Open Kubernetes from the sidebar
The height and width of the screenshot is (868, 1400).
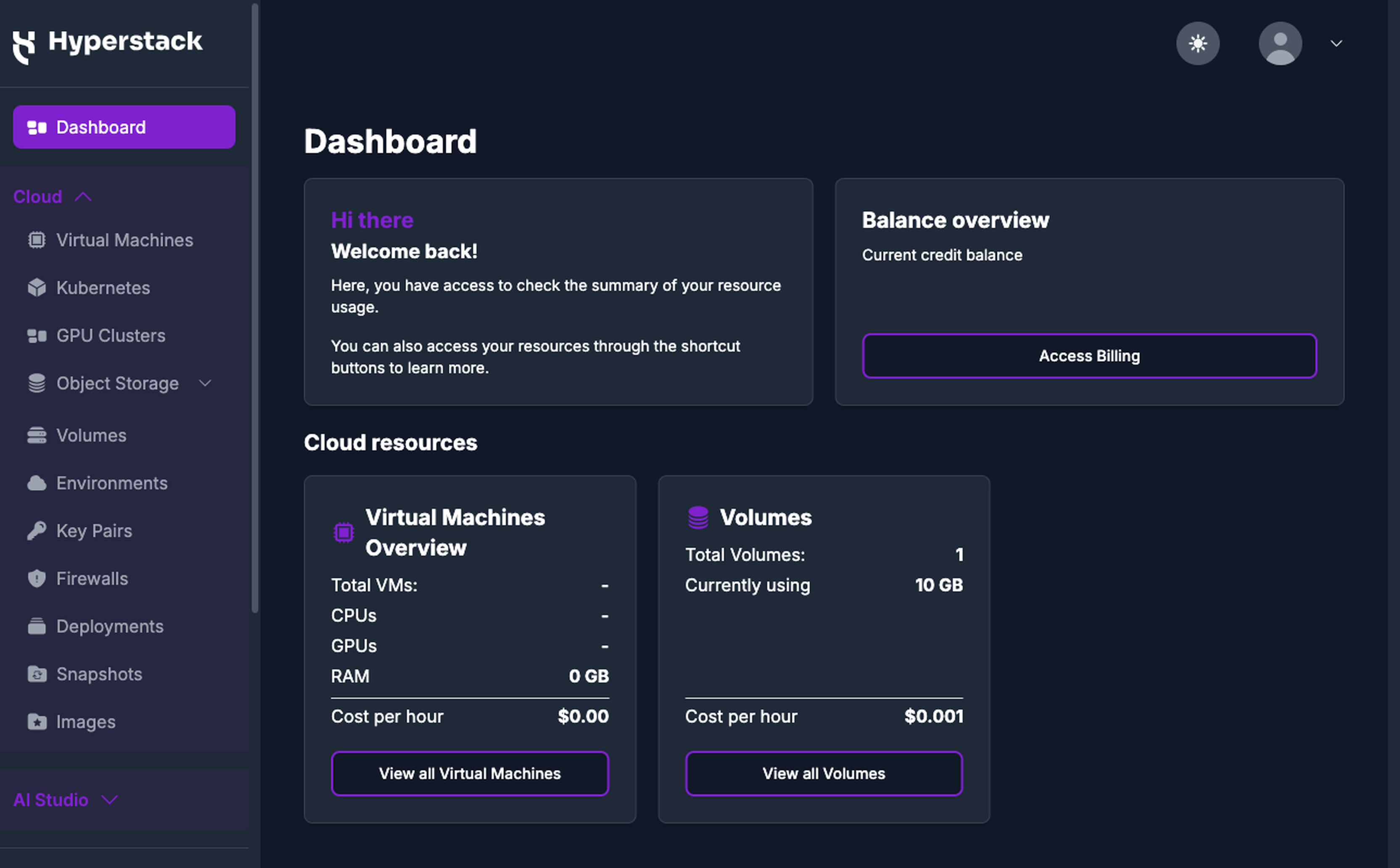(103, 288)
